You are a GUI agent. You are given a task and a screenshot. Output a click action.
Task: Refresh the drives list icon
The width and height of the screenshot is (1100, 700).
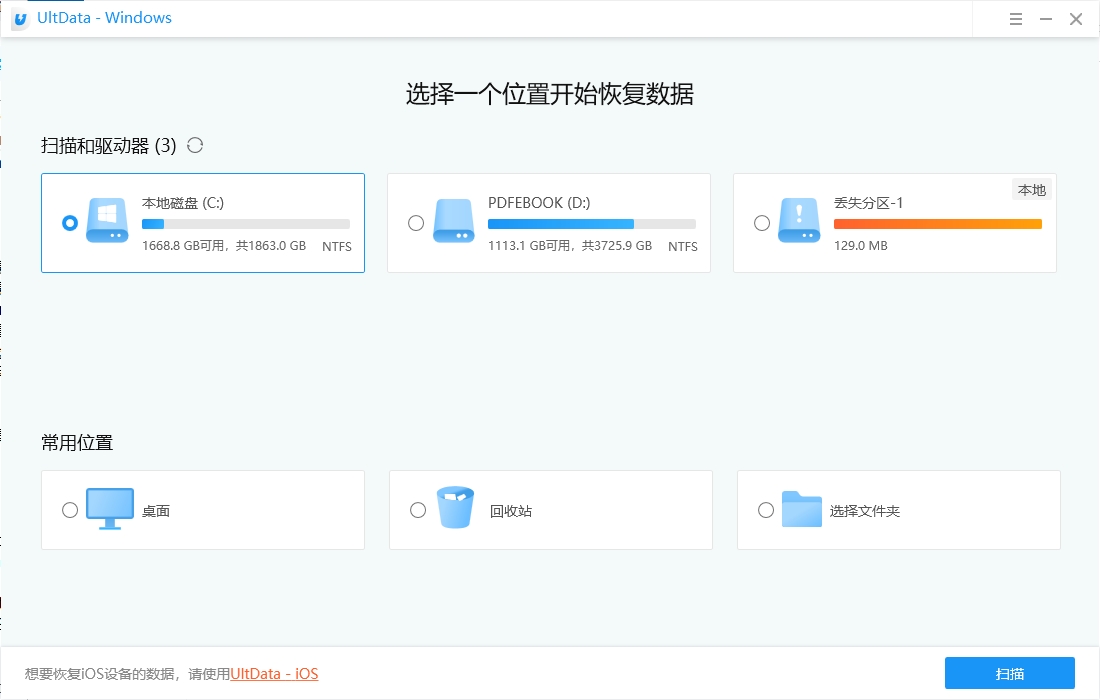pos(195,145)
